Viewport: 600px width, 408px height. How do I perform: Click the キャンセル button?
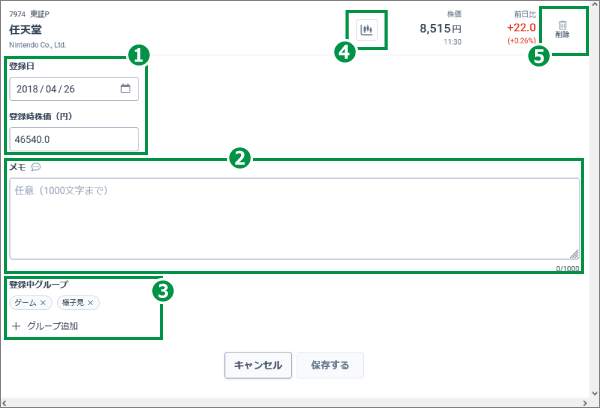[258, 365]
